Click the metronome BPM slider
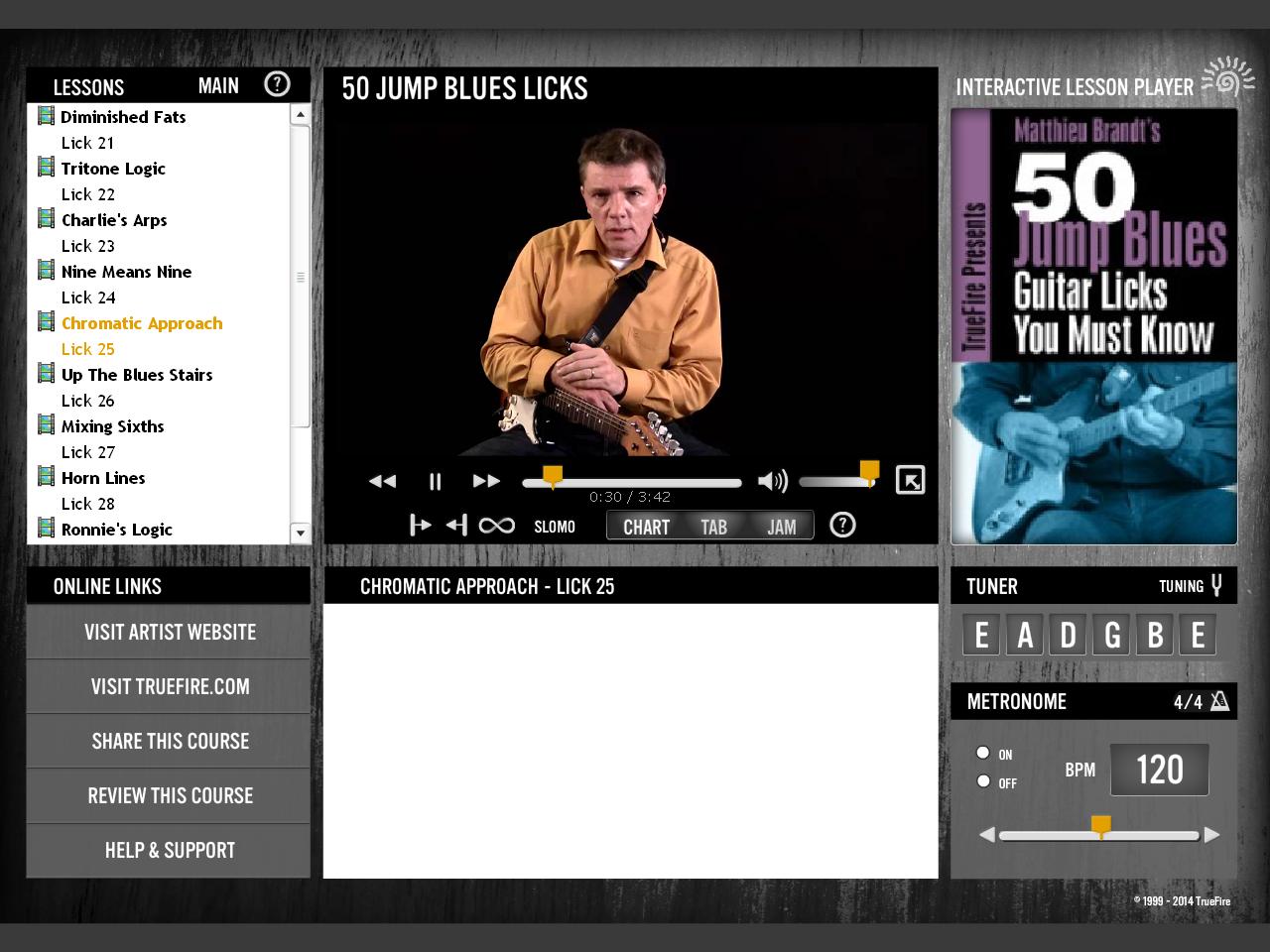1270x952 pixels. tap(1099, 835)
